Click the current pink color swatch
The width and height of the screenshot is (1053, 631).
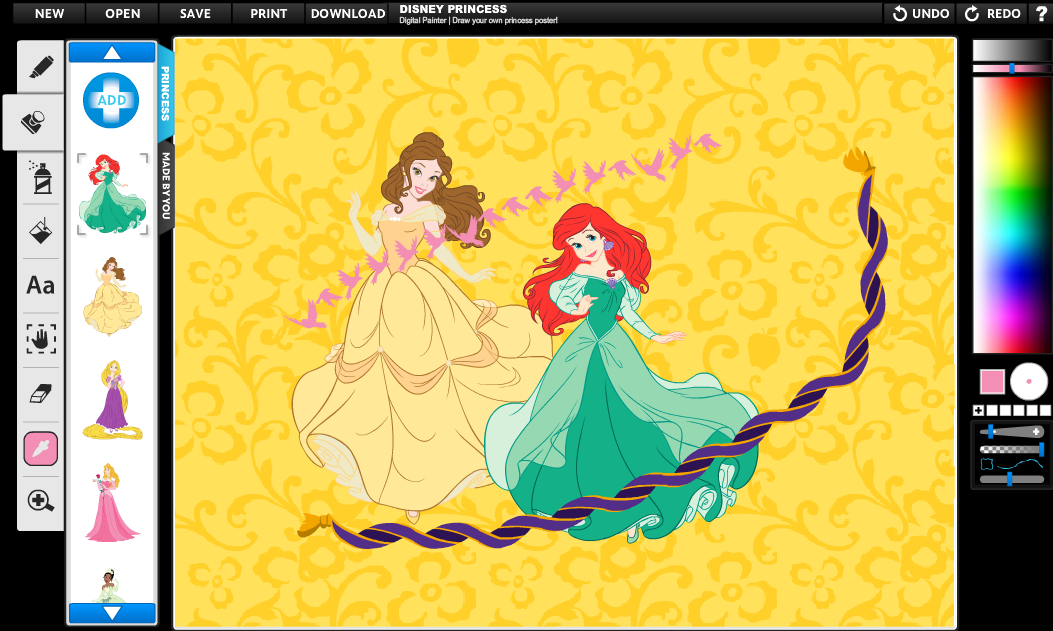click(992, 381)
